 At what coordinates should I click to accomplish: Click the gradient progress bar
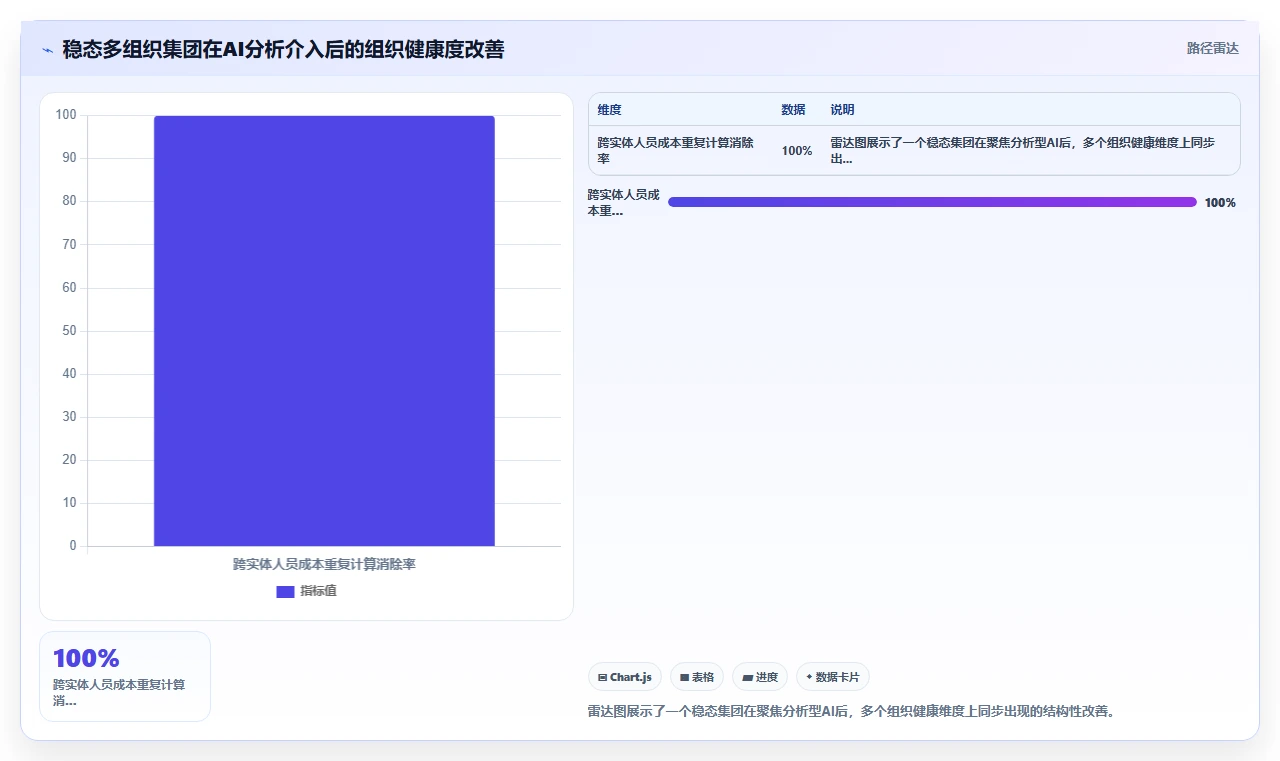click(x=932, y=202)
